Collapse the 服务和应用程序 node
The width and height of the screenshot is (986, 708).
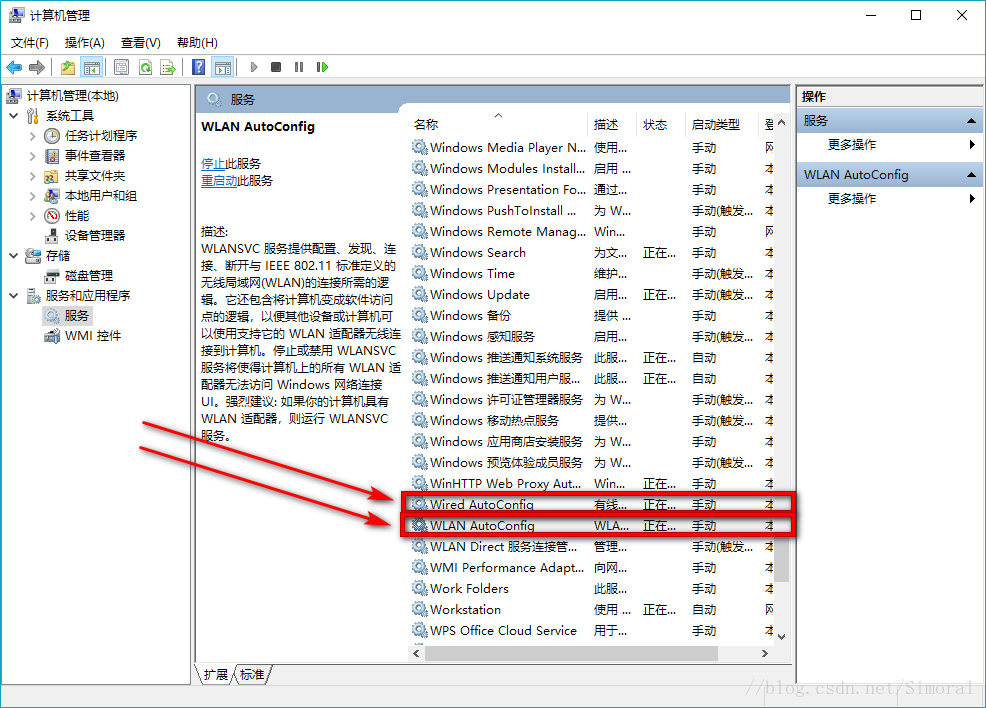[x=14, y=296]
